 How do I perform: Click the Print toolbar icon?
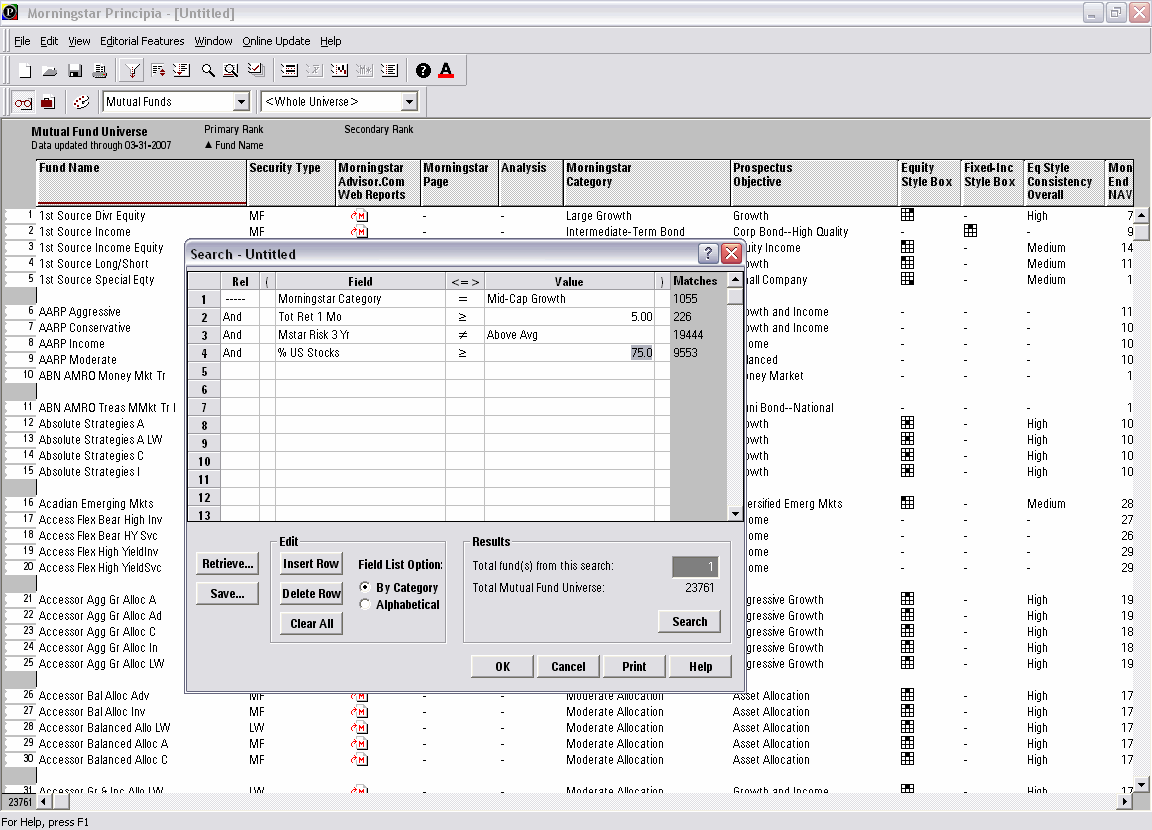(x=100, y=71)
